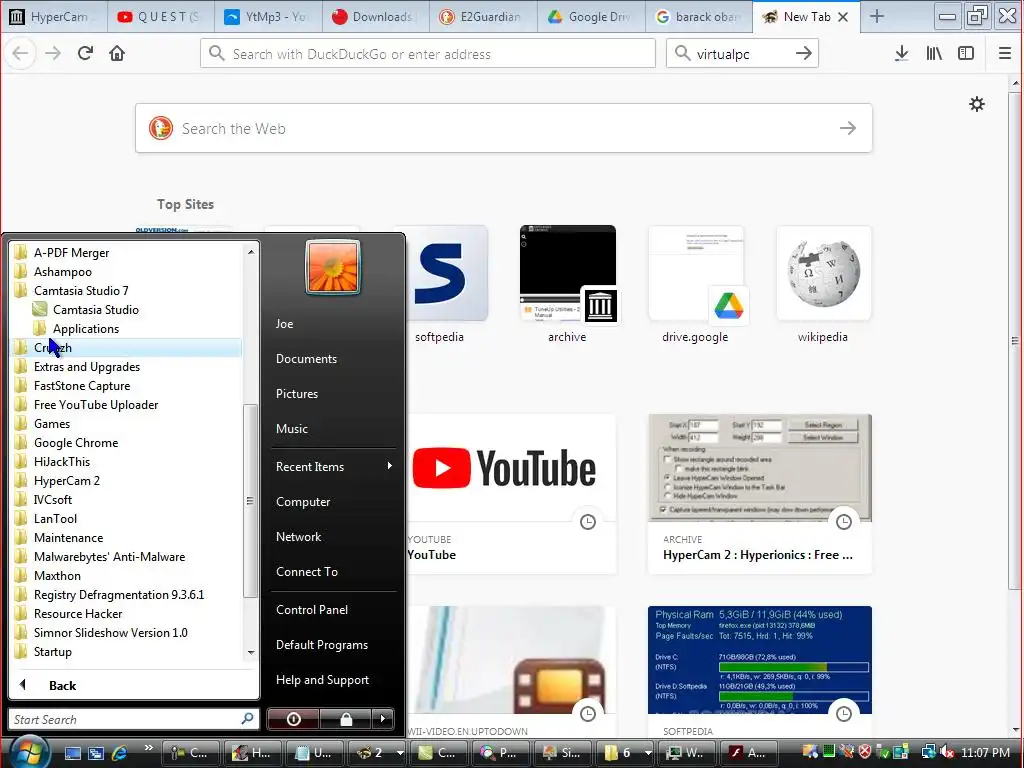
Task: Expand the Cruzh folder
Action: point(127,347)
